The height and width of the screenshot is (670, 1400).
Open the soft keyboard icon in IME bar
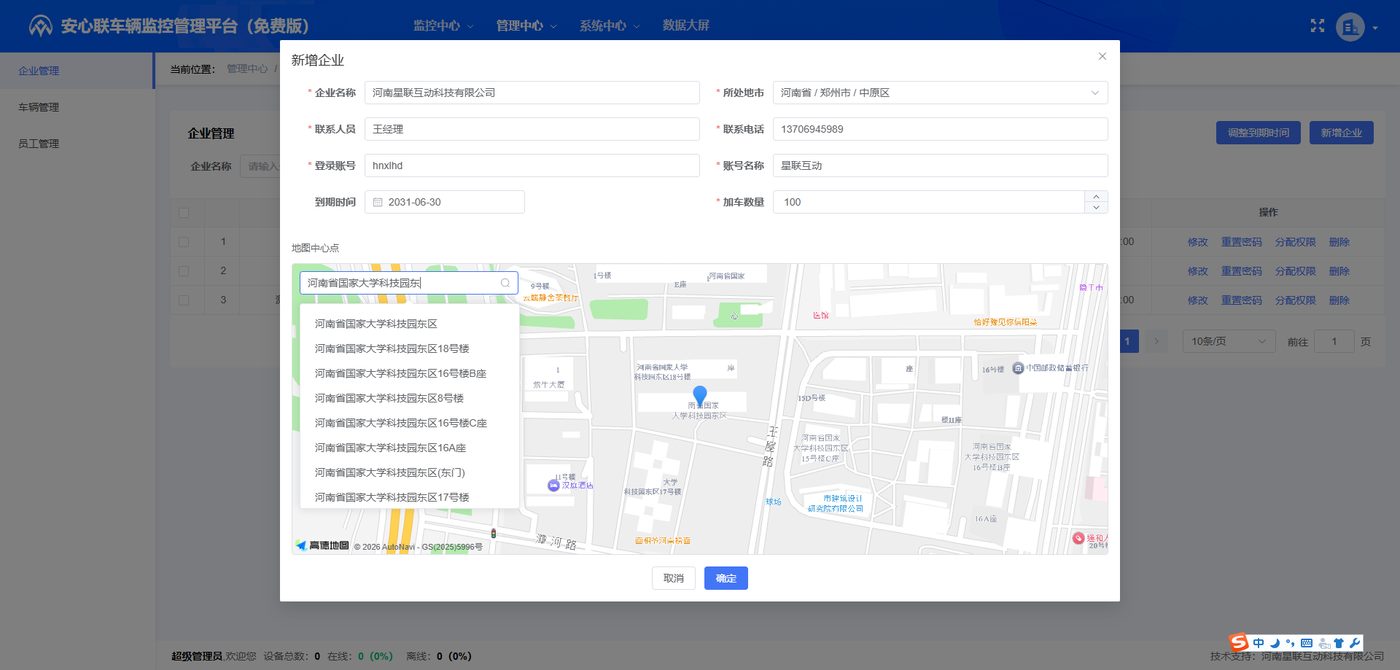1306,642
